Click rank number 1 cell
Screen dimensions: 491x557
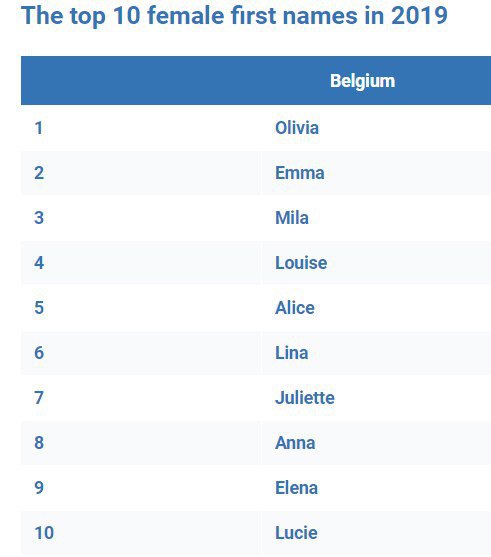click(141, 128)
